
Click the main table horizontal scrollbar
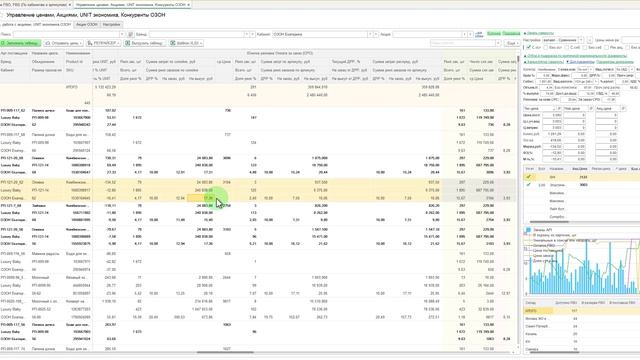pos(225,352)
